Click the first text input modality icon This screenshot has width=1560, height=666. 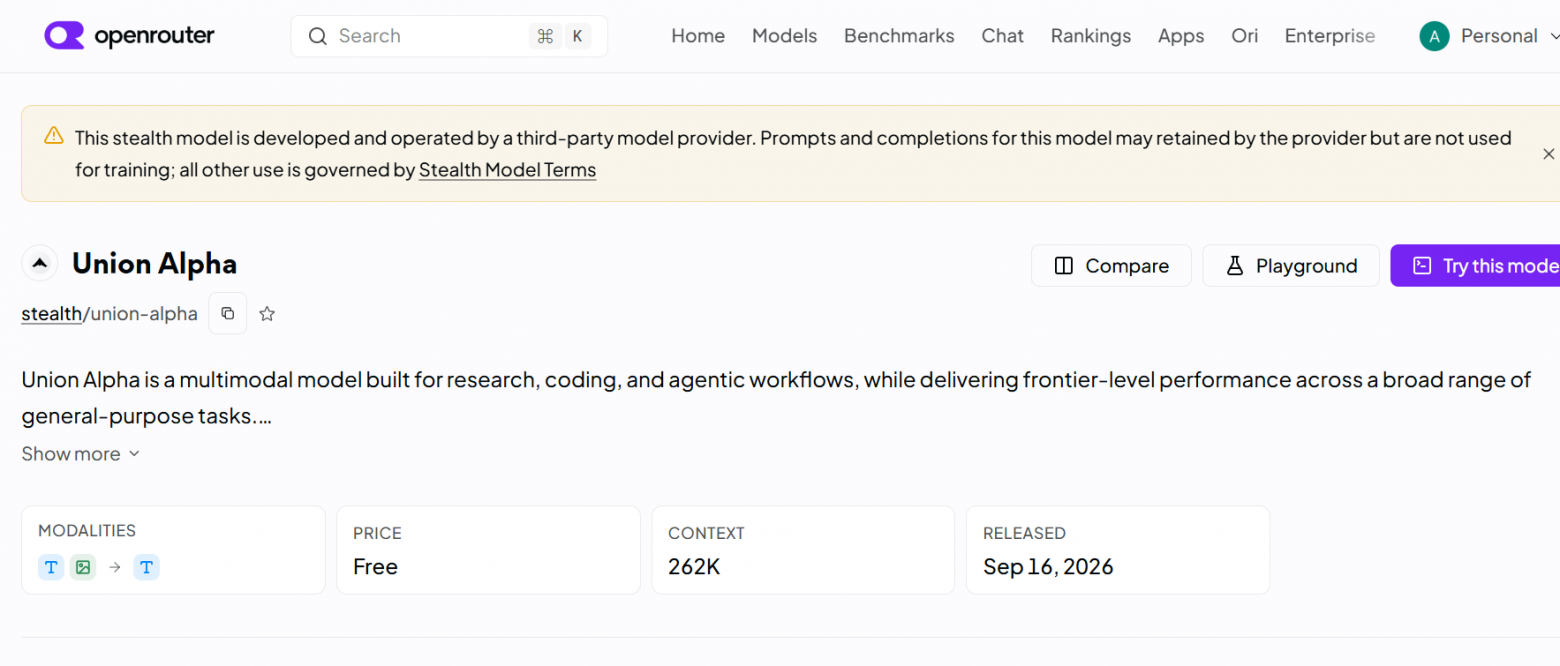pos(51,568)
